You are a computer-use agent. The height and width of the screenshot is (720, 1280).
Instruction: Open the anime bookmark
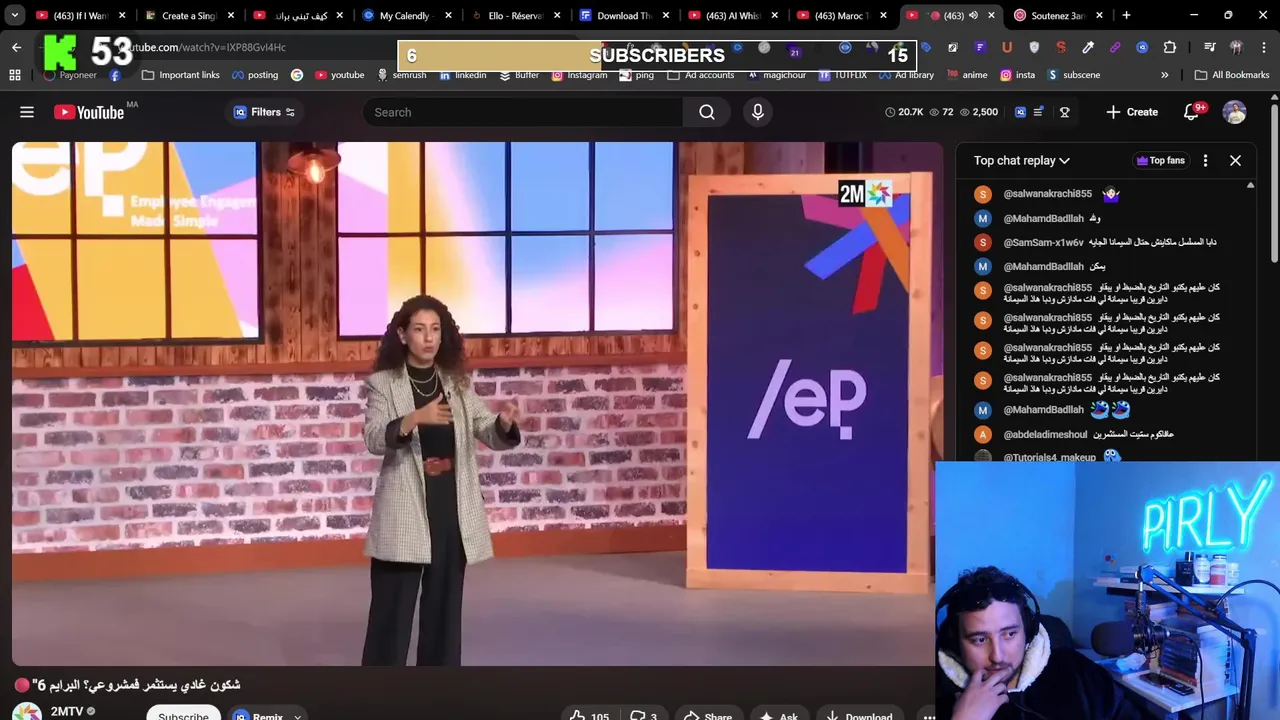click(966, 75)
